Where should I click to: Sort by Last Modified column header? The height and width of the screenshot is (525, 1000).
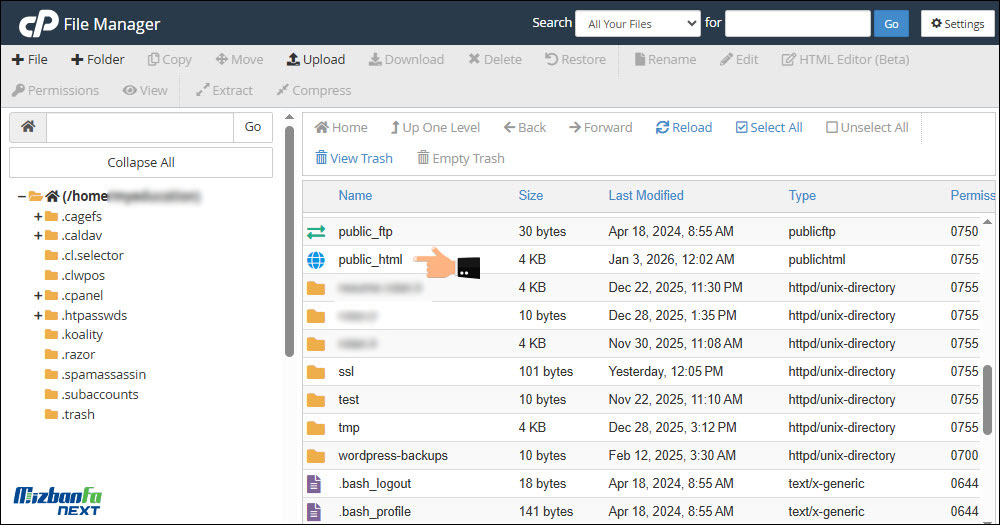click(646, 195)
